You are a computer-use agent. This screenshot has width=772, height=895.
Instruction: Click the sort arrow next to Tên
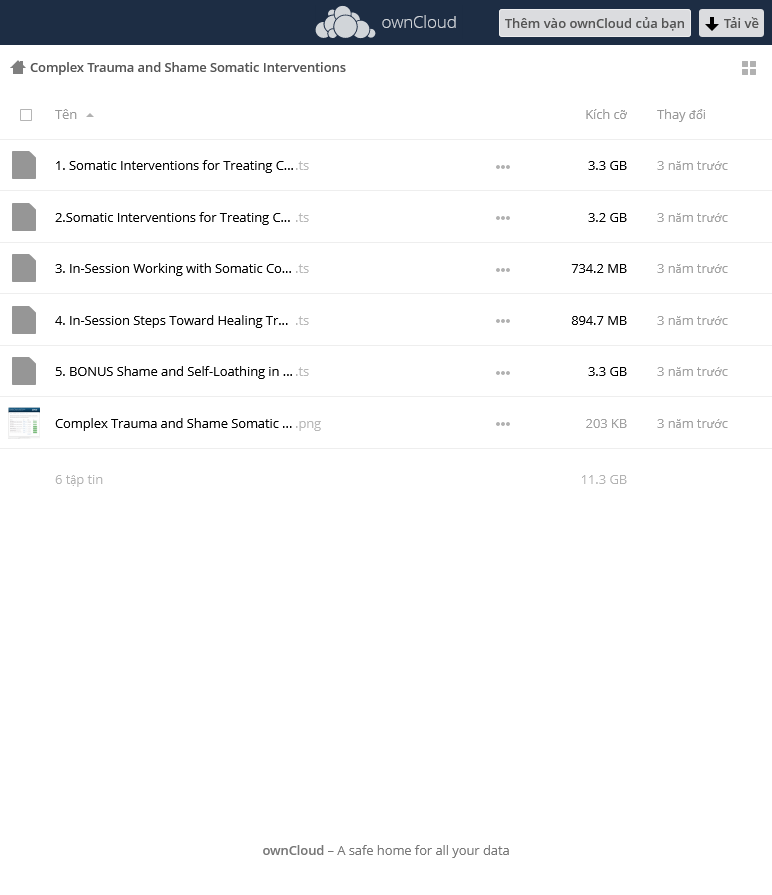tap(90, 115)
